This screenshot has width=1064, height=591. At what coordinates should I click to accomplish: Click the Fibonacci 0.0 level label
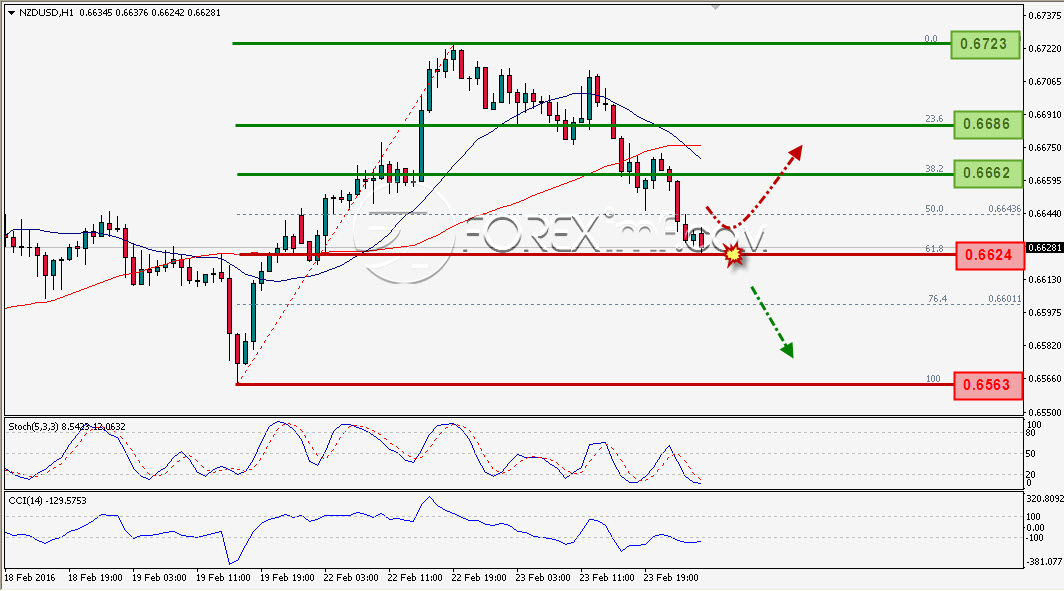coord(931,39)
